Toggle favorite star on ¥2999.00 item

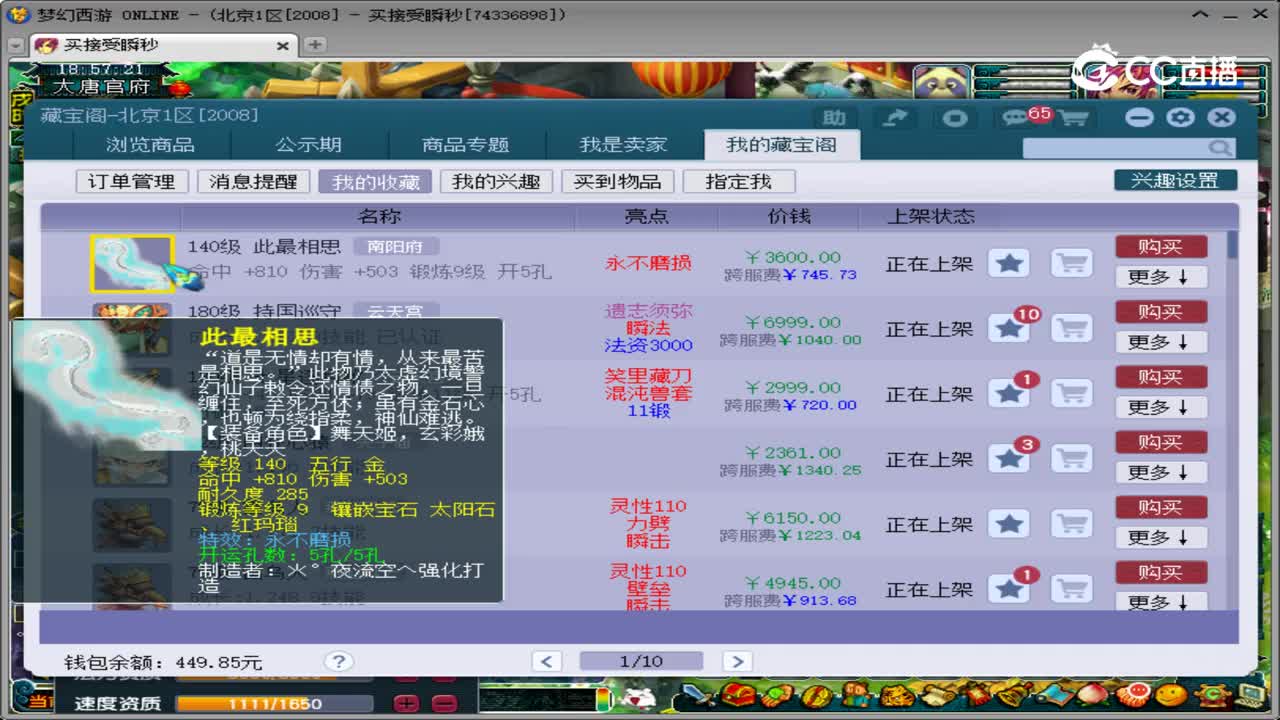[1009, 393]
